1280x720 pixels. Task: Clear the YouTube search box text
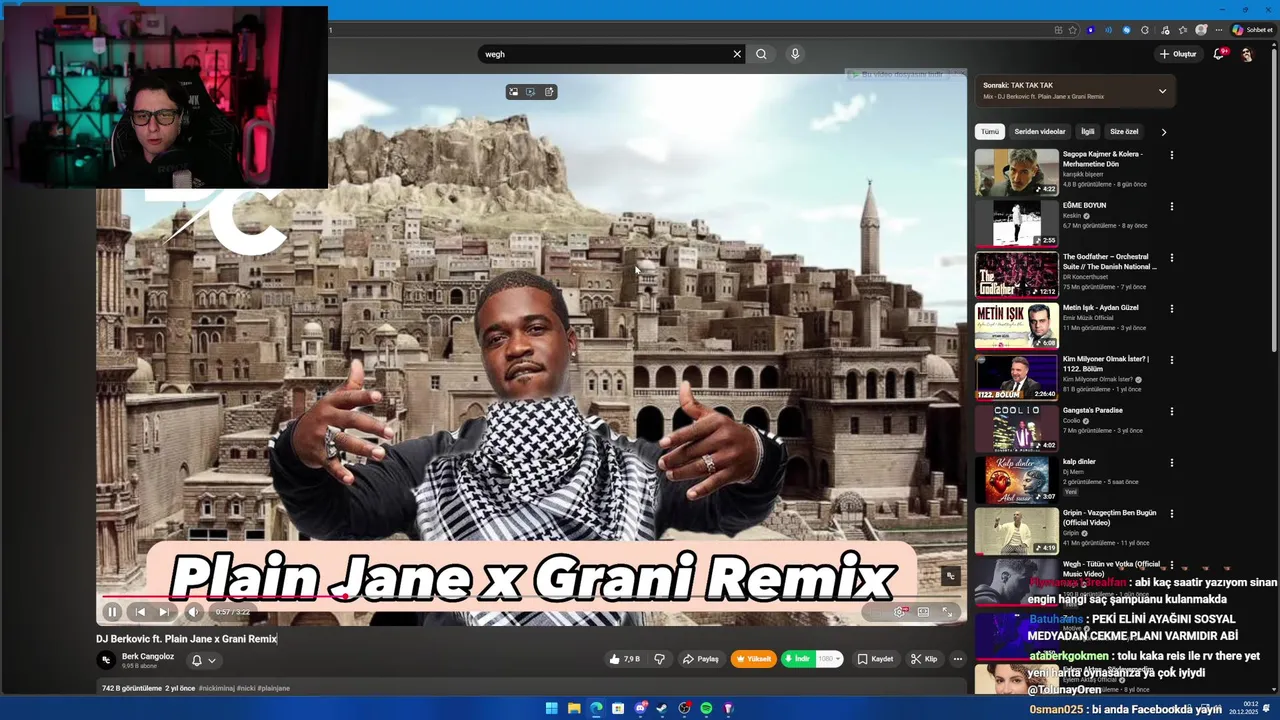[x=737, y=54]
